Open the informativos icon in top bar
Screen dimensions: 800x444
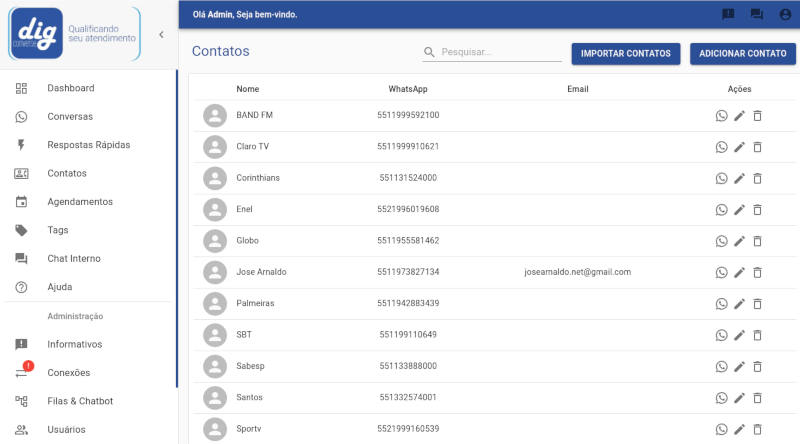729,14
